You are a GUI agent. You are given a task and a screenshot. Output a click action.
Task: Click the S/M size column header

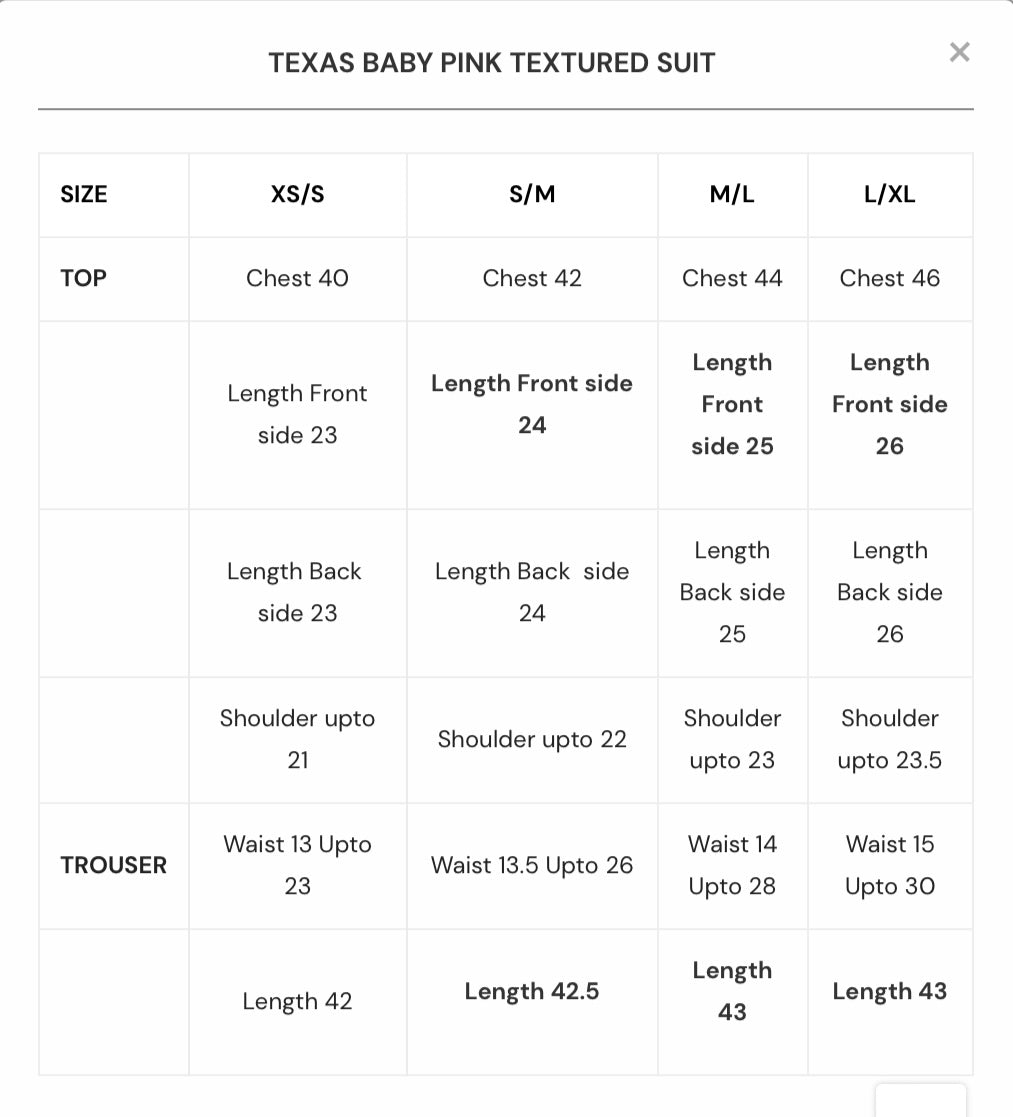pyautogui.click(x=531, y=195)
